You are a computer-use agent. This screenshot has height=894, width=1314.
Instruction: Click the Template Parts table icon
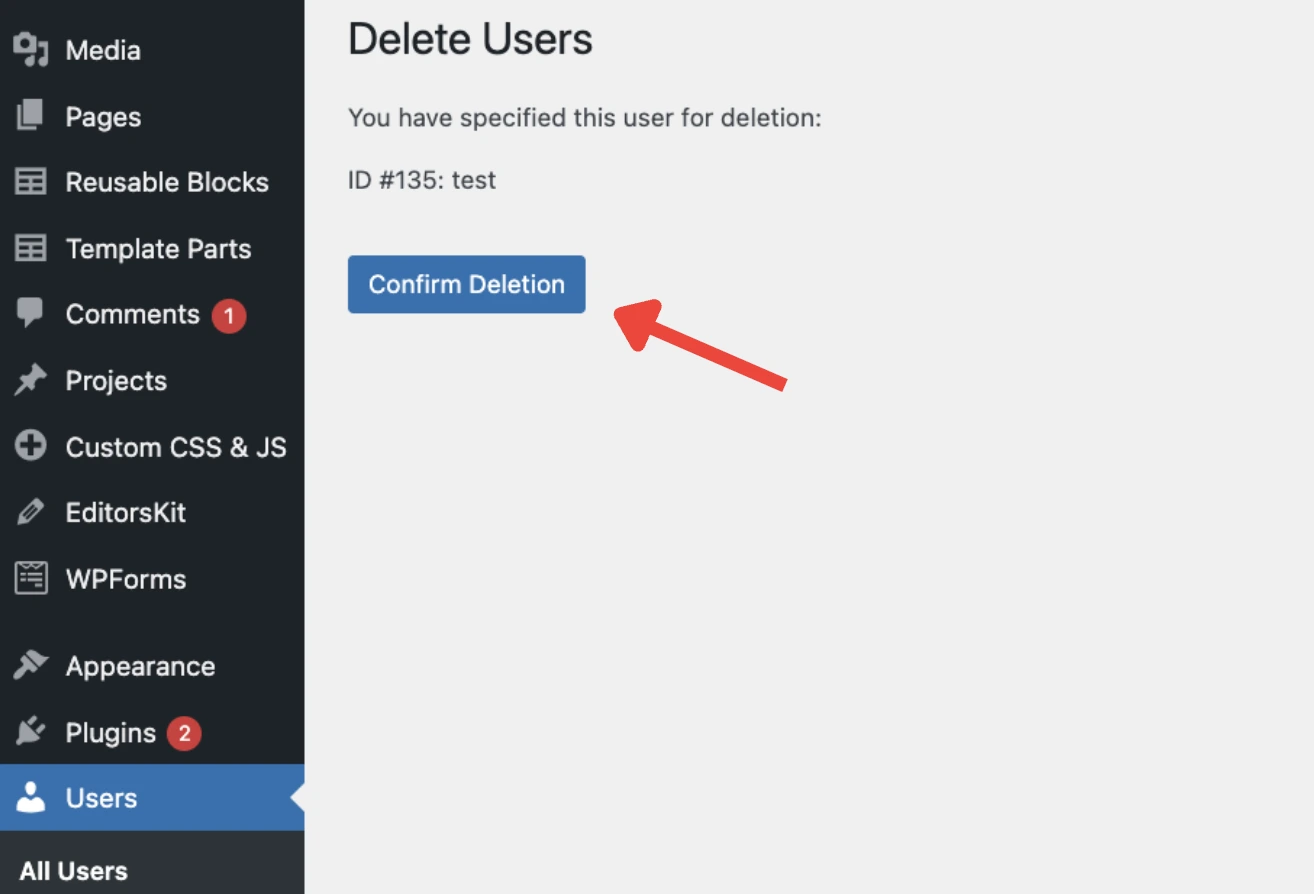click(x=31, y=248)
